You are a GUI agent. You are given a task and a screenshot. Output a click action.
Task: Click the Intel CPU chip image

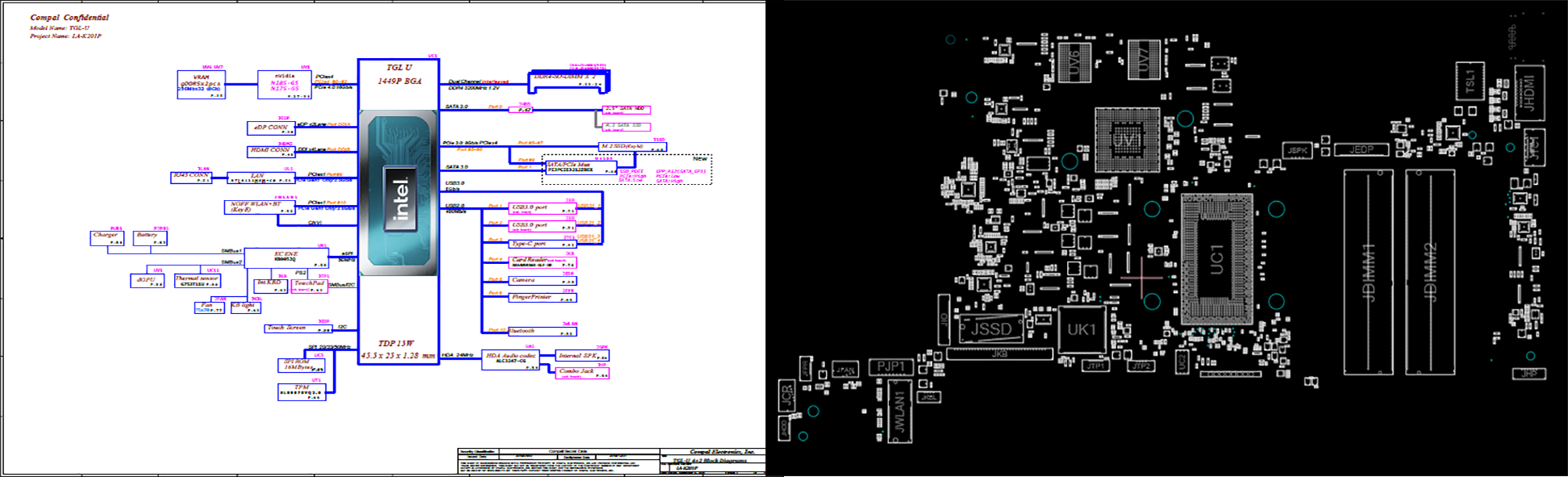click(398, 194)
